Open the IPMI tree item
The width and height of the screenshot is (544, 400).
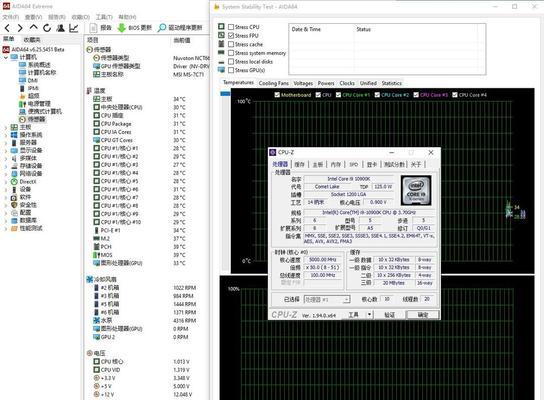point(33,88)
